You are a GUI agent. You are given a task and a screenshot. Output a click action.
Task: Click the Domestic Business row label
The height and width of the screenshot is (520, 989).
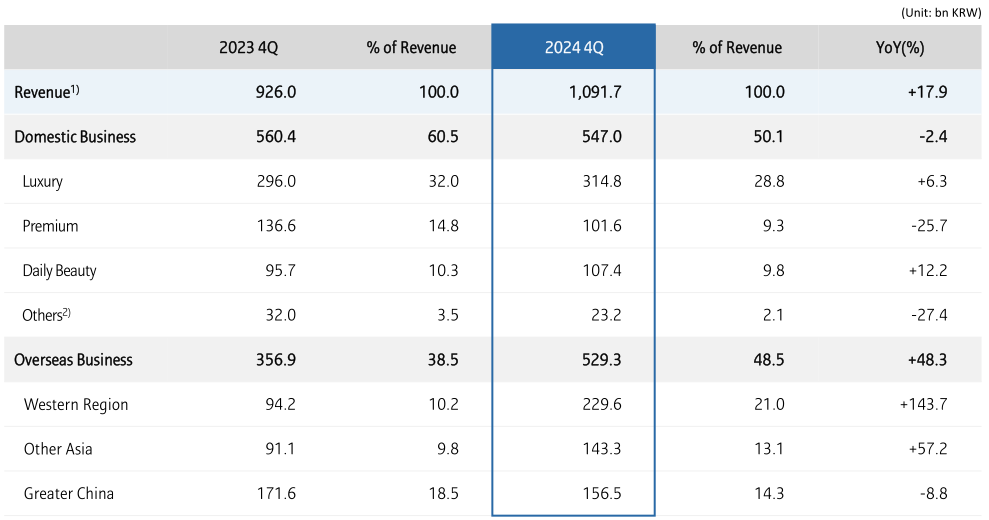click(75, 137)
